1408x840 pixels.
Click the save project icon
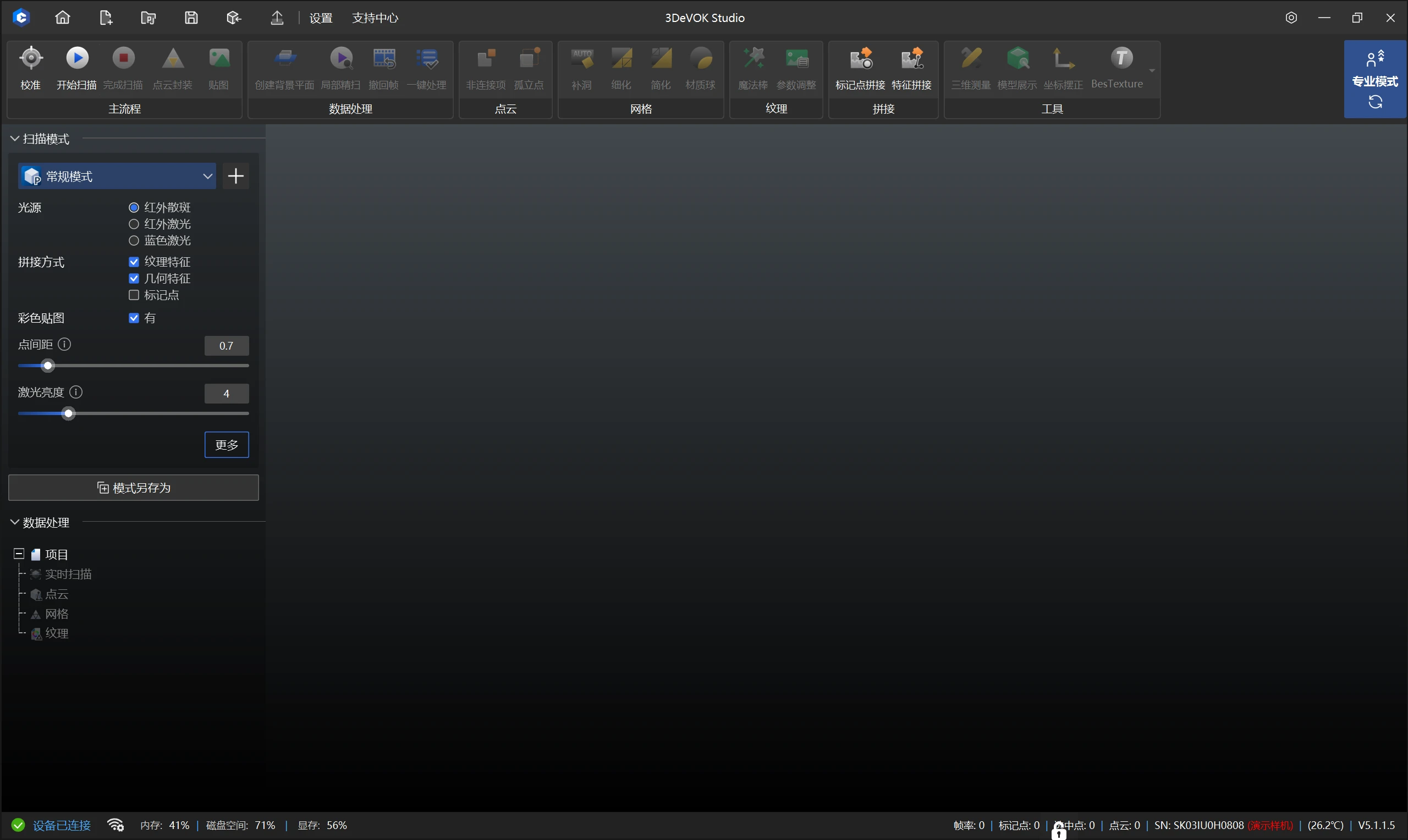[x=191, y=18]
